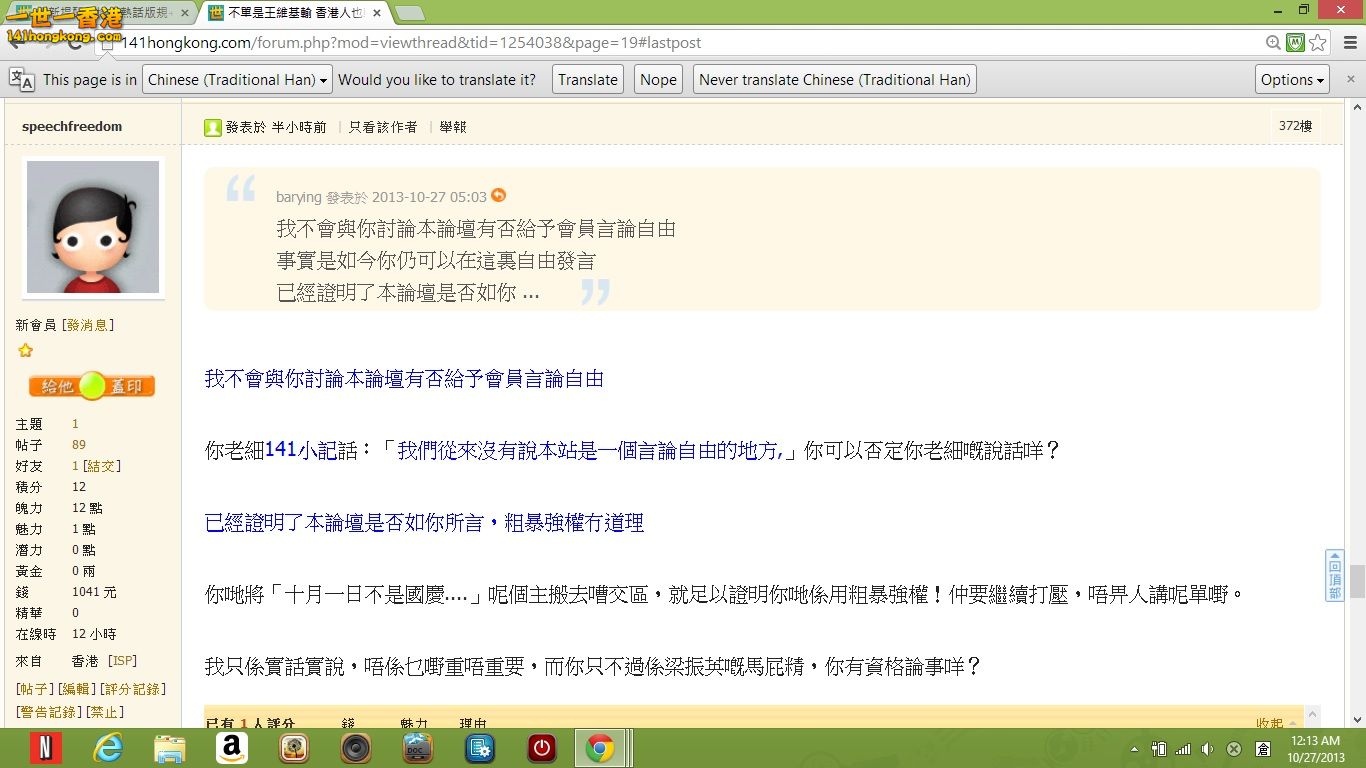Click the 回頂部 back-to-top icon

1334,575
